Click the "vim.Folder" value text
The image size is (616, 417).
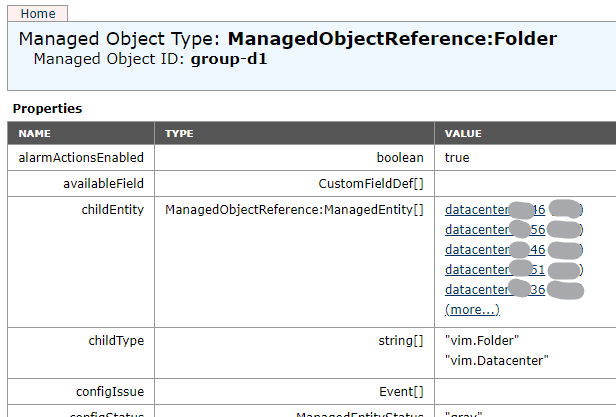(x=482, y=341)
